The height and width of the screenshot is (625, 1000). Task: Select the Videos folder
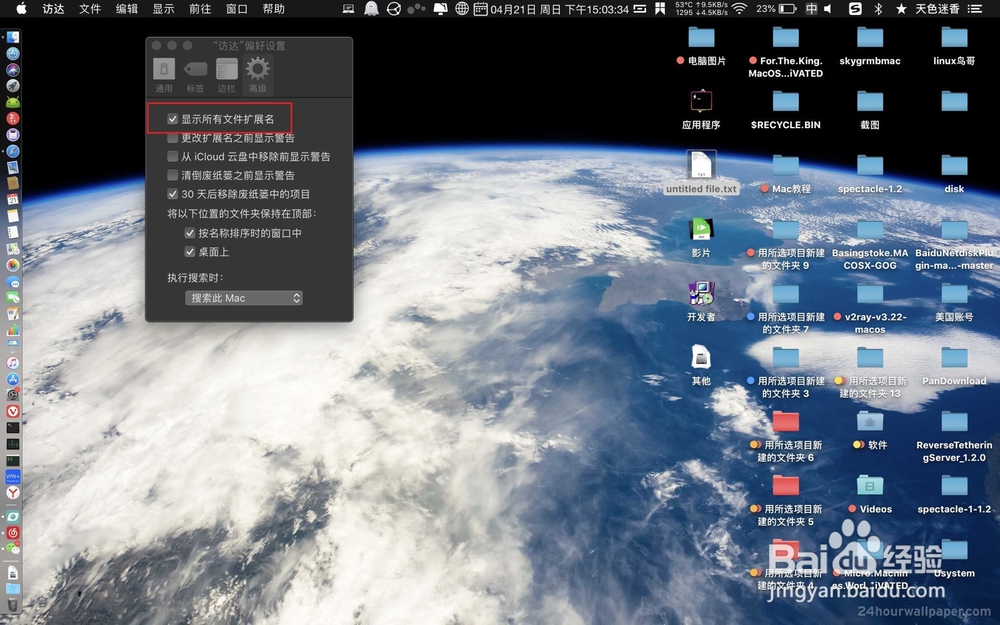(870, 486)
